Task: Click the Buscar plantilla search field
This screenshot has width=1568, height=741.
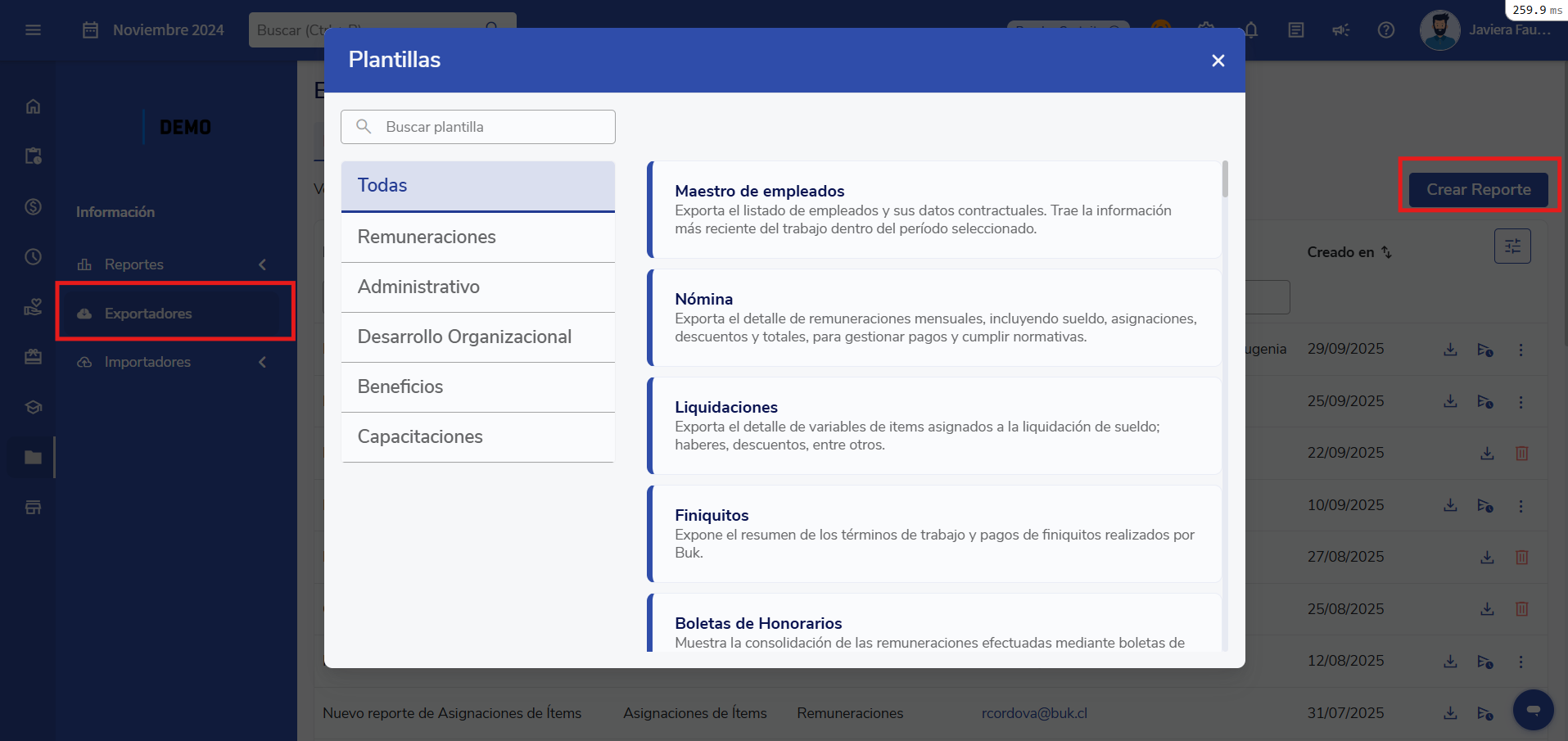Action: (491, 127)
